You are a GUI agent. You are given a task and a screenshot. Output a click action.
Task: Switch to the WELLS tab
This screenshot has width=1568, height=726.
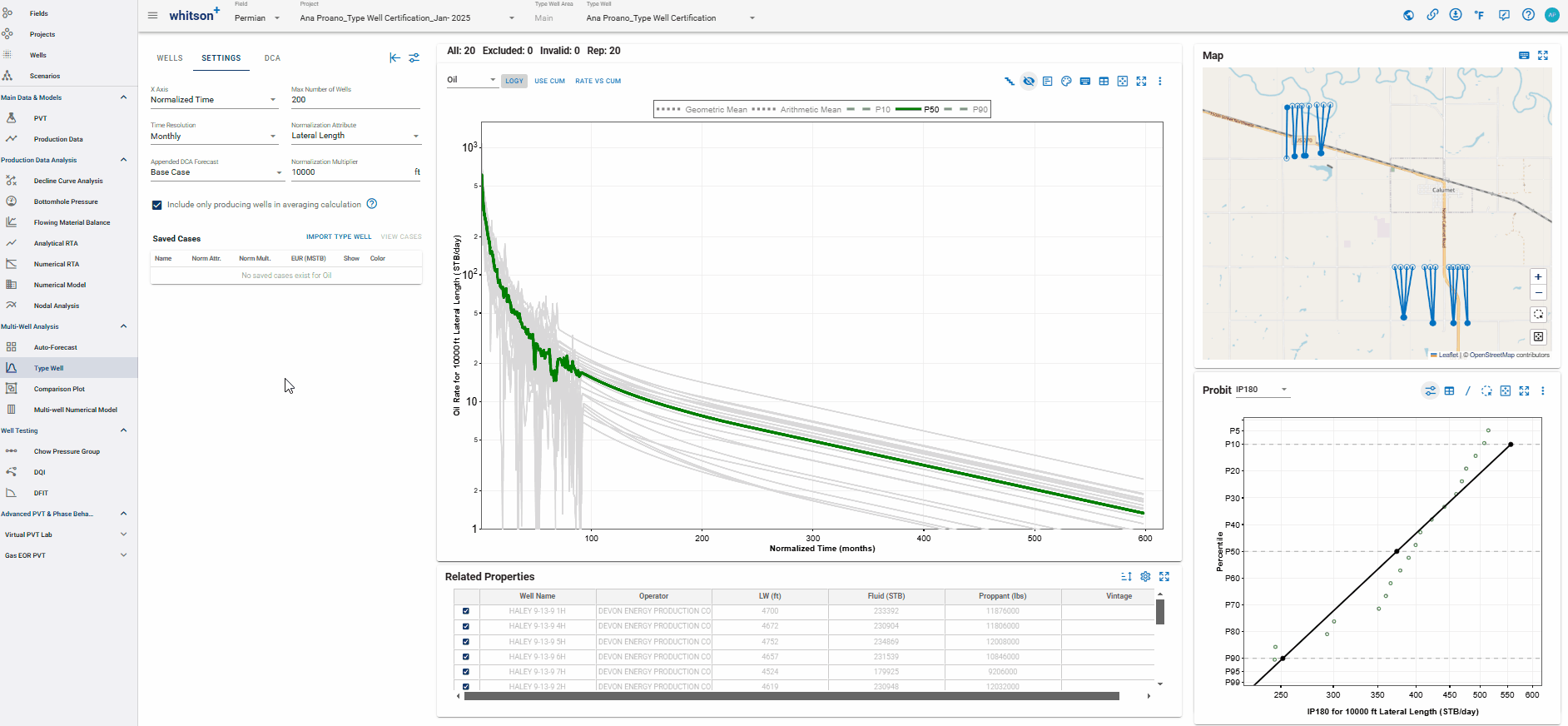[170, 58]
